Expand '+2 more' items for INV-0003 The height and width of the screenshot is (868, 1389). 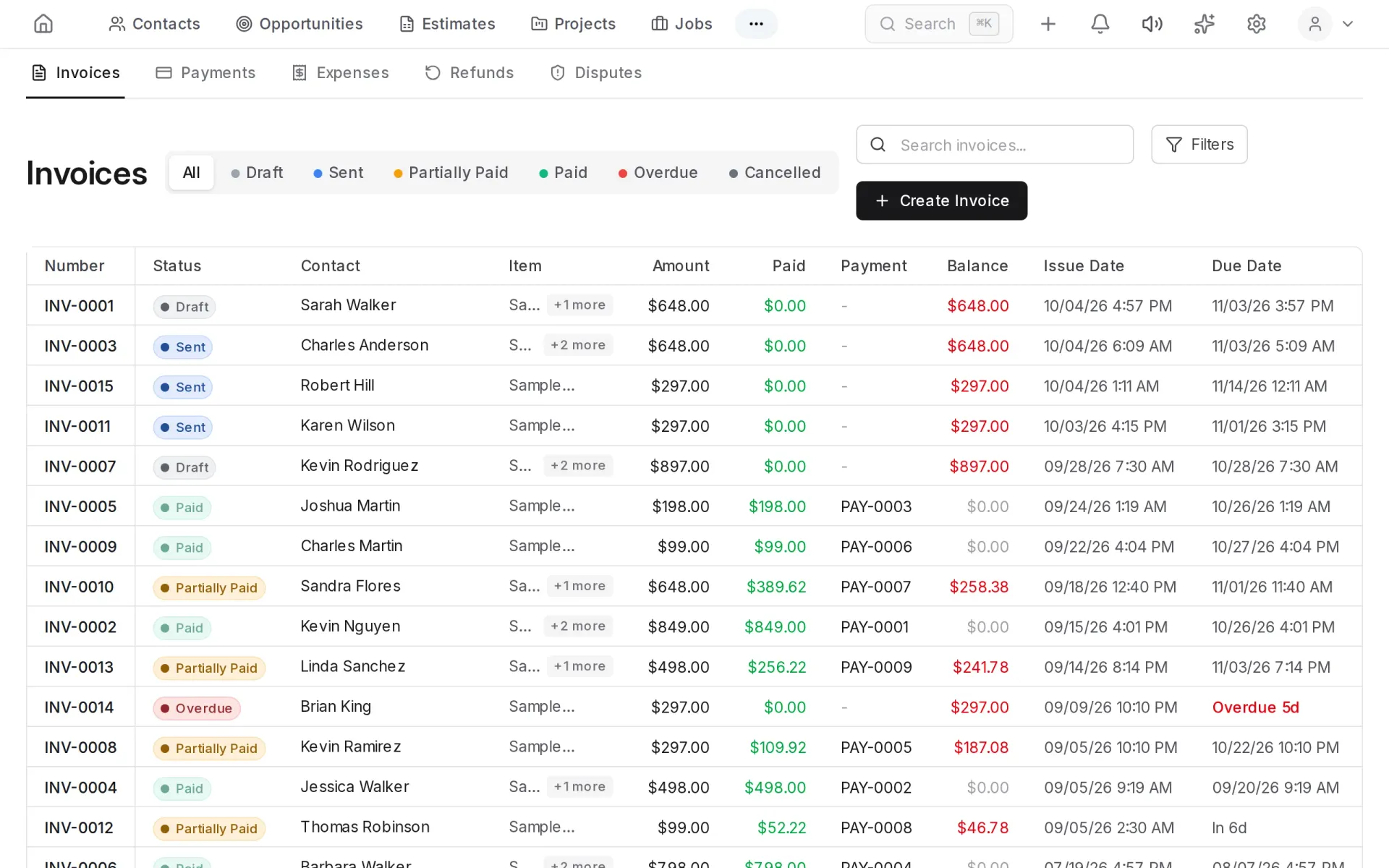click(578, 346)
